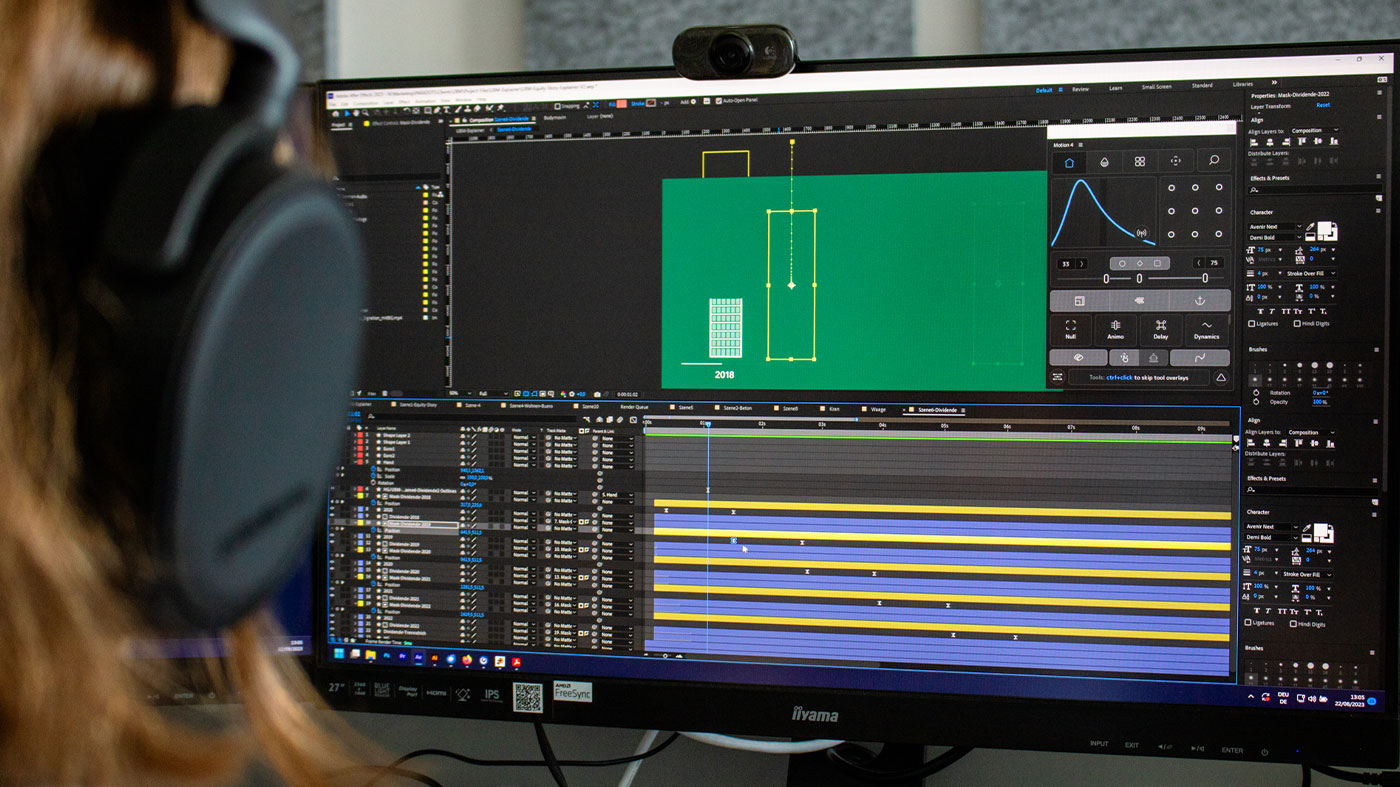This screenshot has height=787, width=1400.
Task: Open the Demi Bold font style dropdown
Action: (1276, 237)
